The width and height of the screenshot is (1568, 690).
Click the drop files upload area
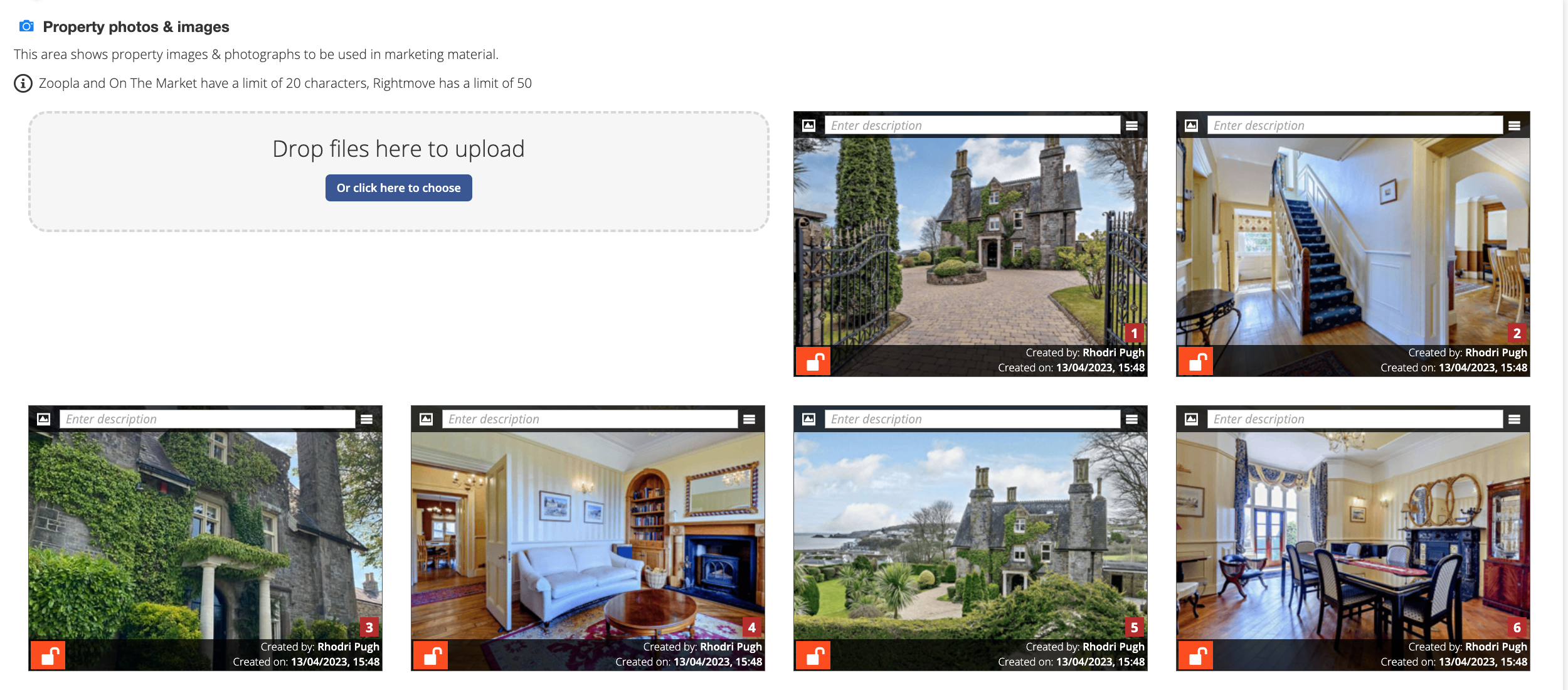[x=399, y=171]
